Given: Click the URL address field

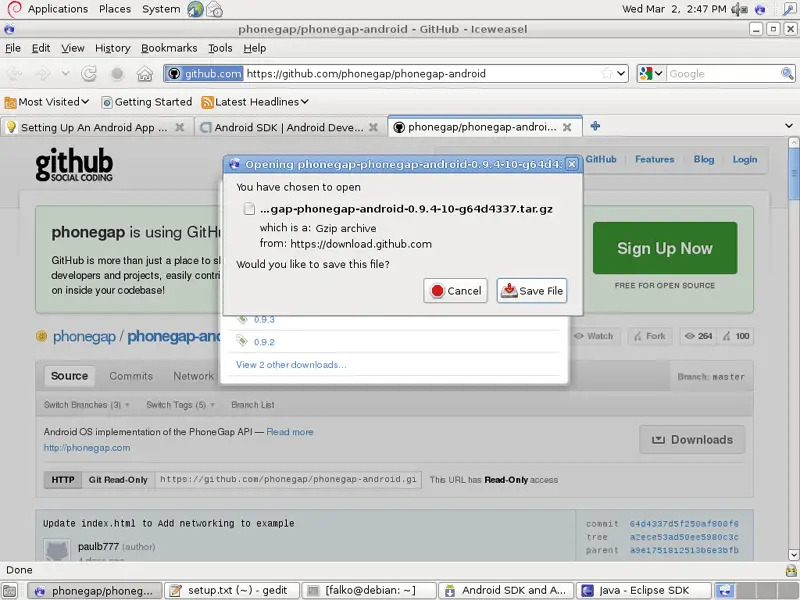Looking at the screenshot, I should (421, 73).
